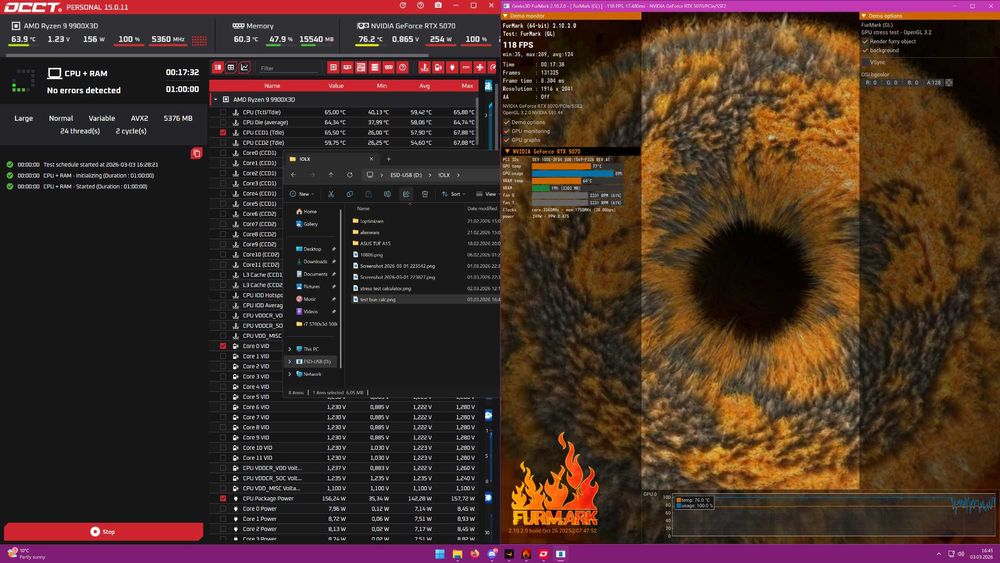Open OSI bgcolor color swatch in FurMark

tap(949, 83)
